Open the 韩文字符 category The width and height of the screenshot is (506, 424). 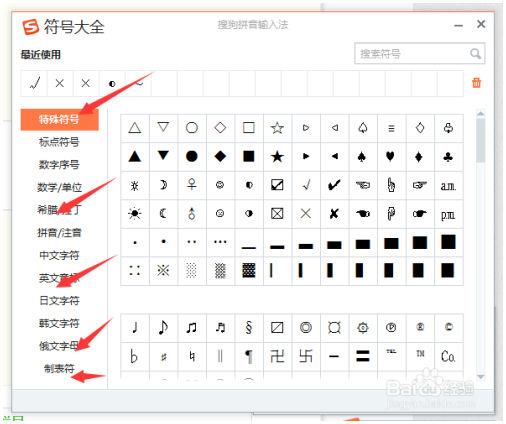(59, 323)
